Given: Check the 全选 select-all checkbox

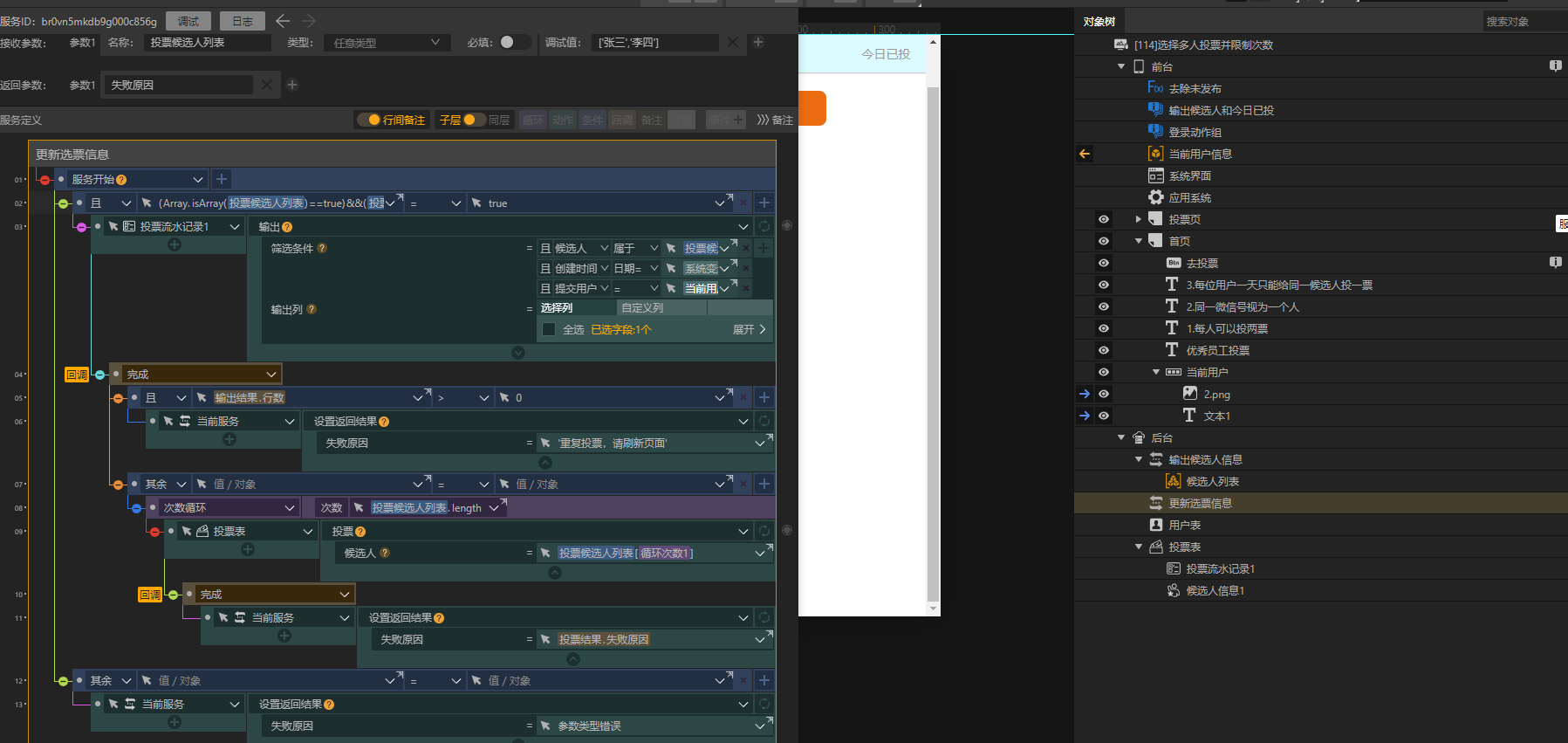Looking at the screenshot, I should point(549,329).
